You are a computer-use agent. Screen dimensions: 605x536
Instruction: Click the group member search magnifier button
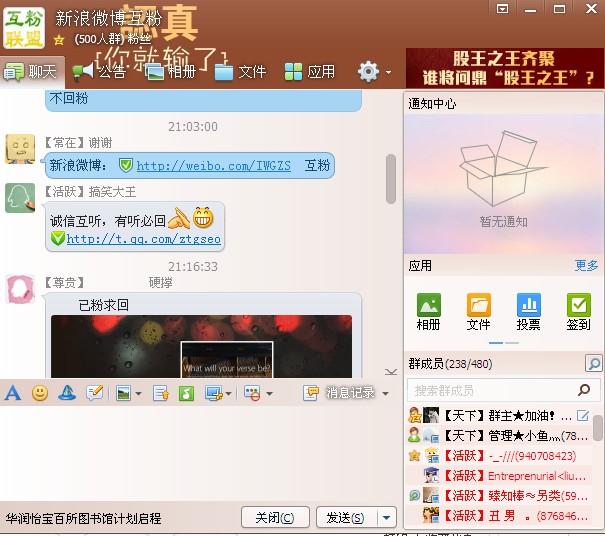[593, 363]
